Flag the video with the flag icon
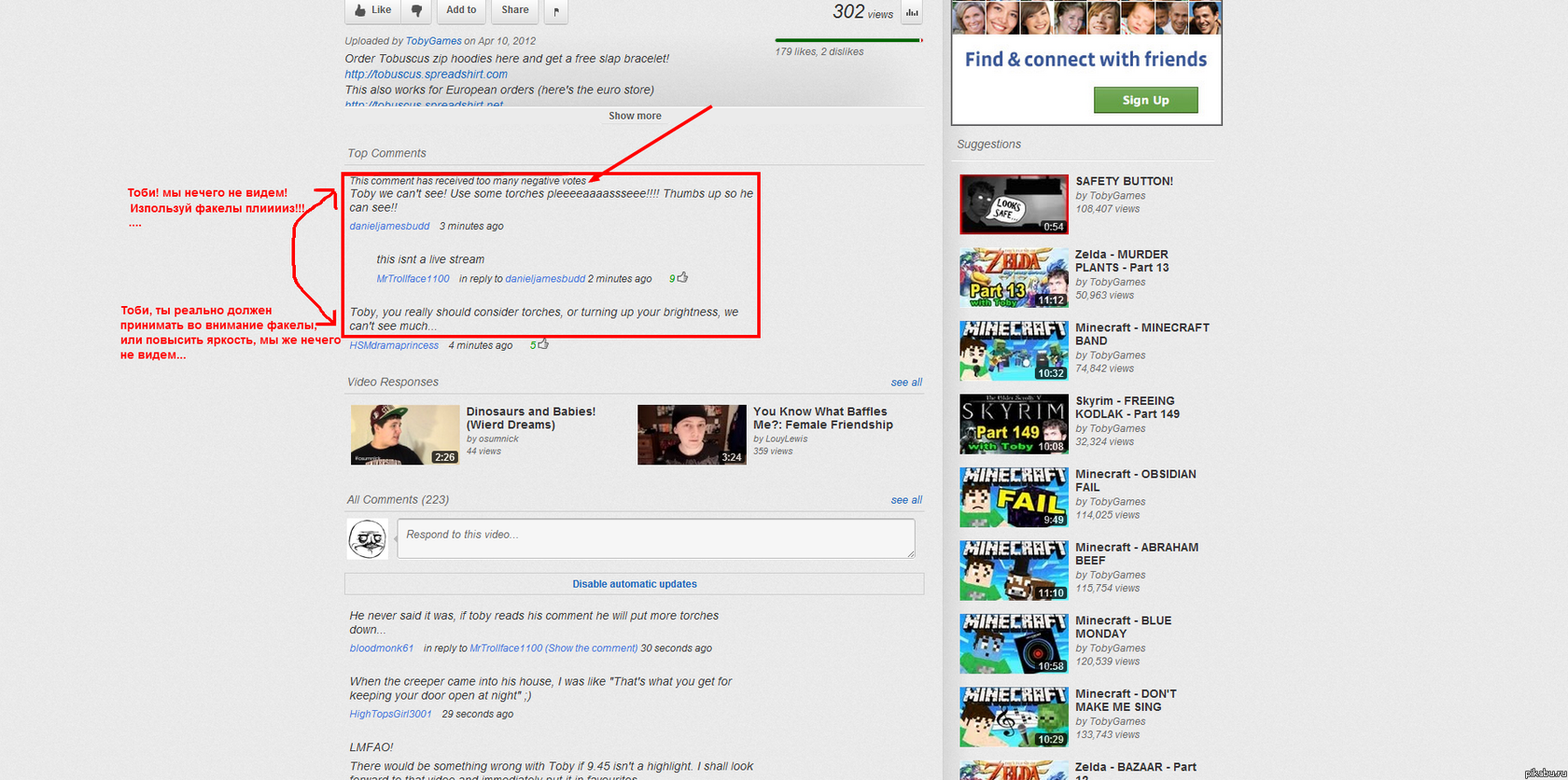The image size is (1568, 780). point(556,11)
